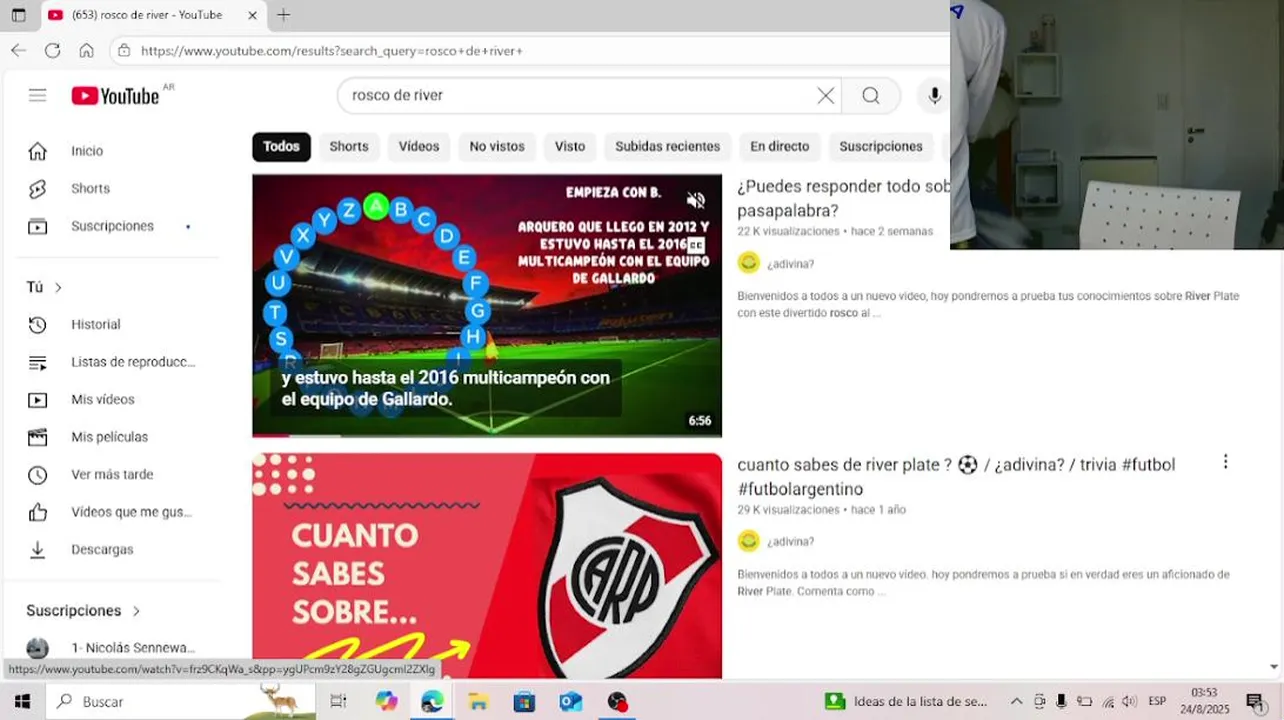Open the YouTube hamburger guide menu
Image resolution: width=1284 pixels, height=720 pixels.
[x=37, y=96]
